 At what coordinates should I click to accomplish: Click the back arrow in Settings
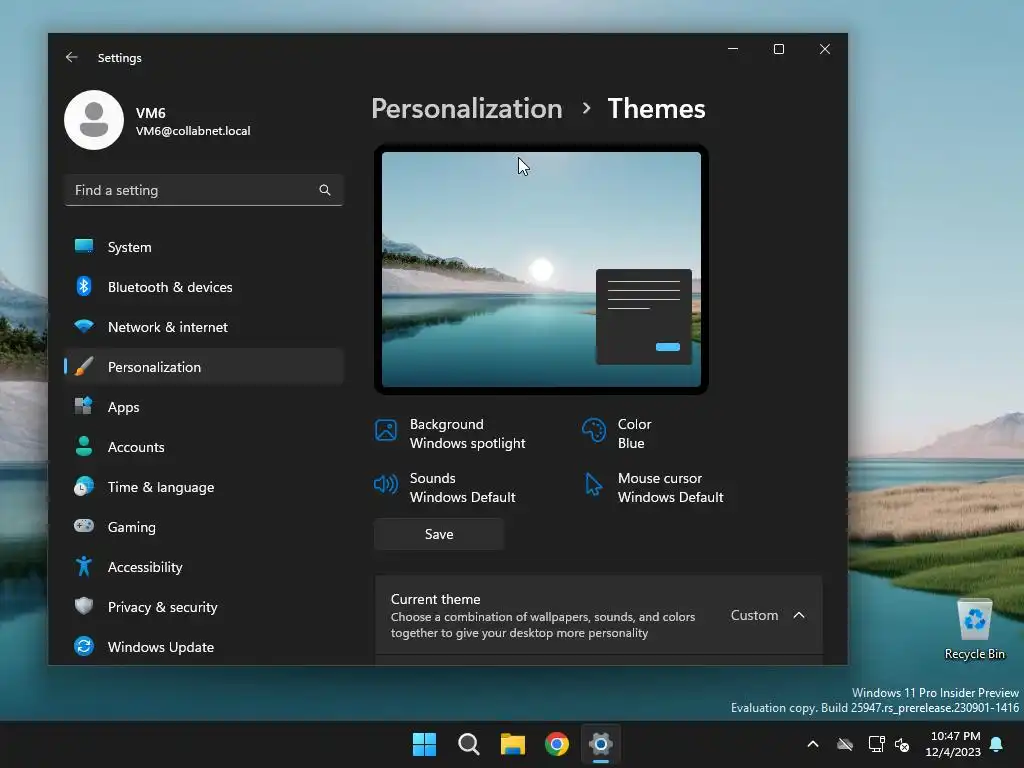click(x=72, y=57)
